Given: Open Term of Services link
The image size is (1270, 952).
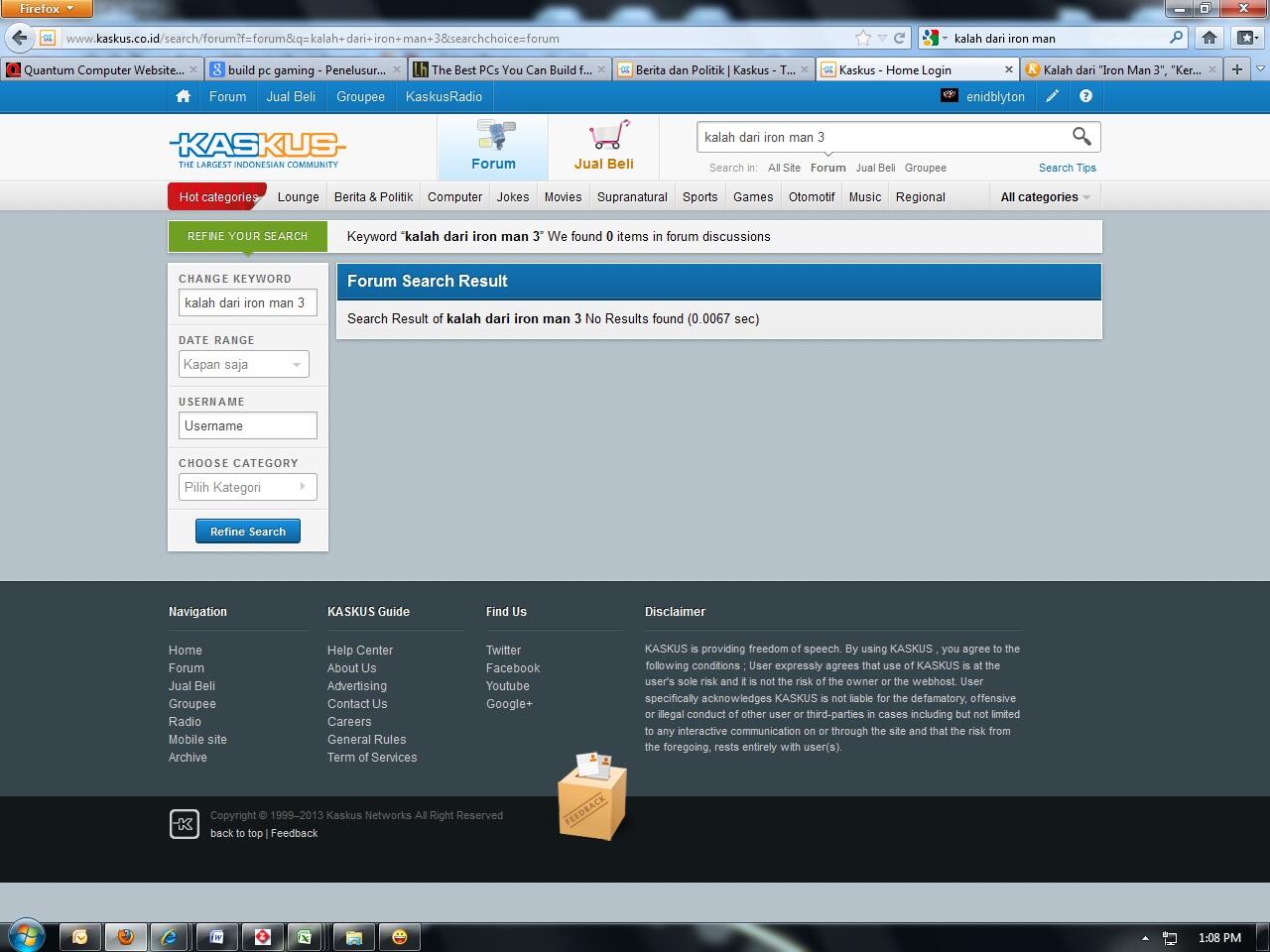Looking at the screenshot, I should (x=372, y=758).
